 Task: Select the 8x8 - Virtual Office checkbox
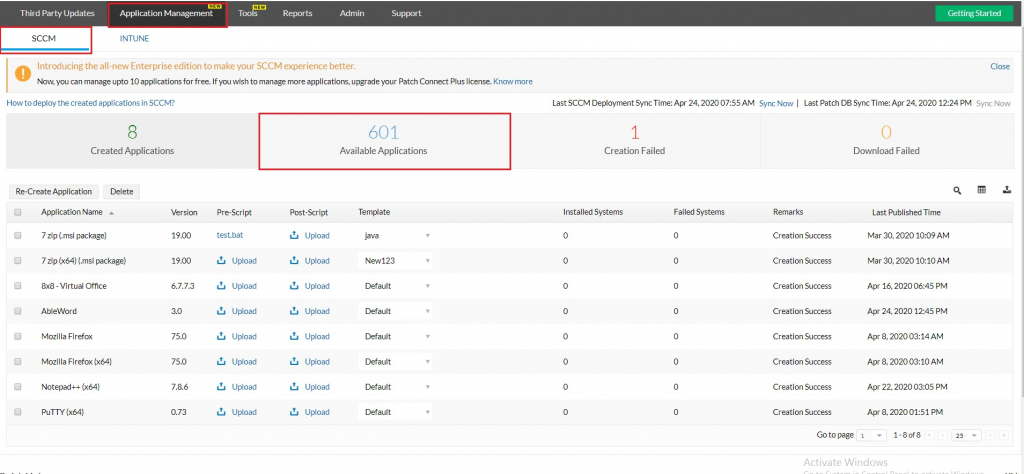(18, 286)
